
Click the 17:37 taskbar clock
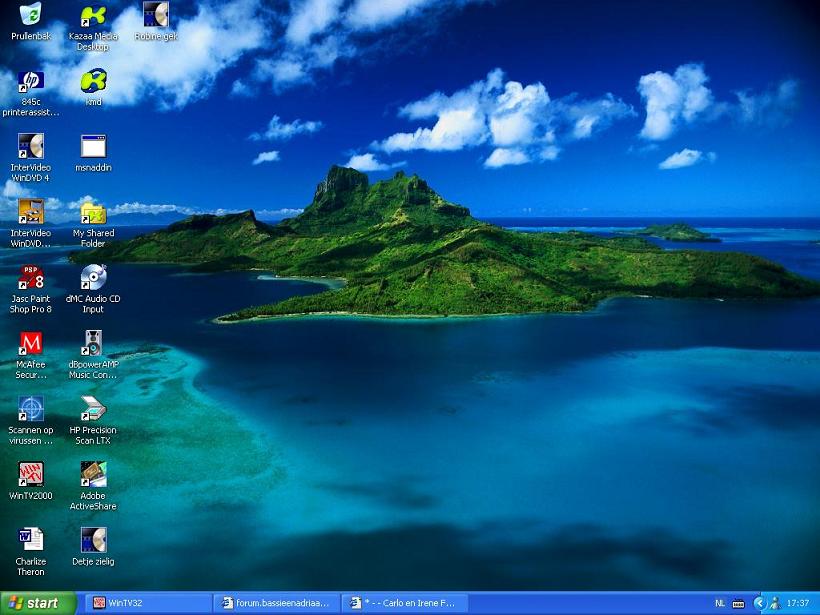click(798, 603)
